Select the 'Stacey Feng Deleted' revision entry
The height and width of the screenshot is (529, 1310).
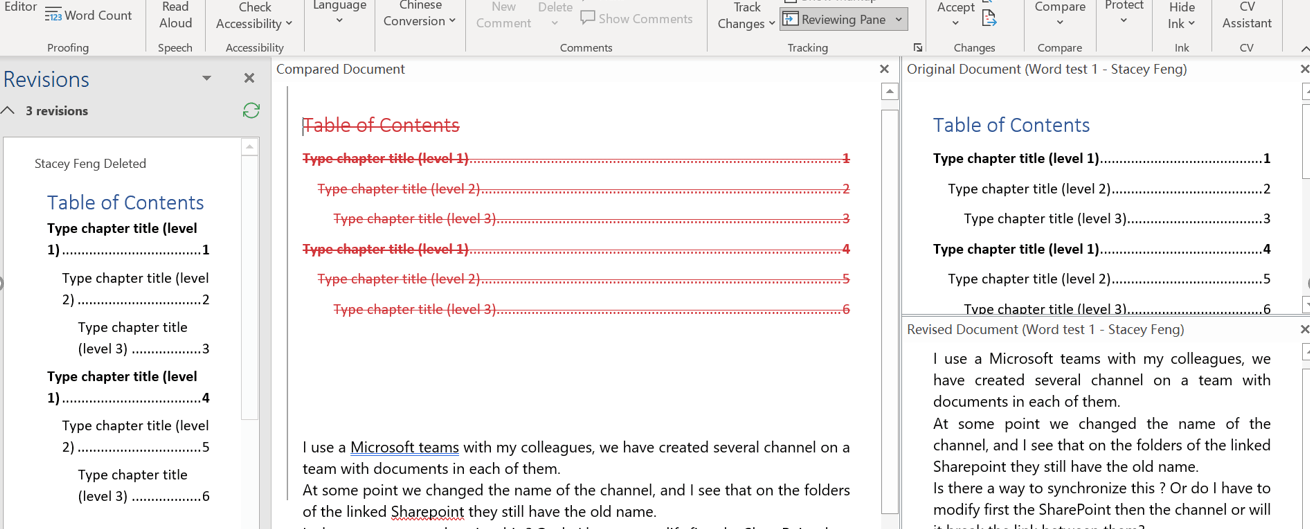90,163
